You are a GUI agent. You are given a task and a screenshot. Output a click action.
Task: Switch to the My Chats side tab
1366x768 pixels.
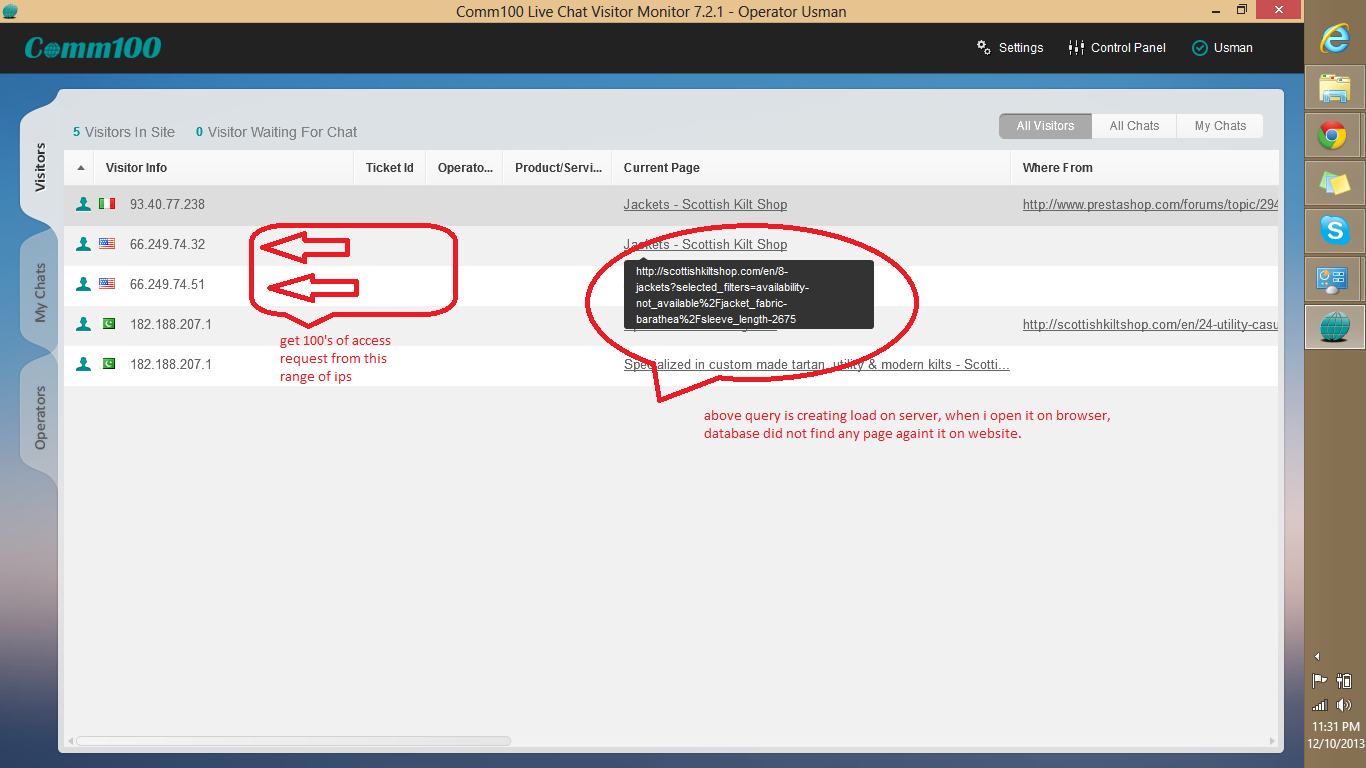[41, 292]
